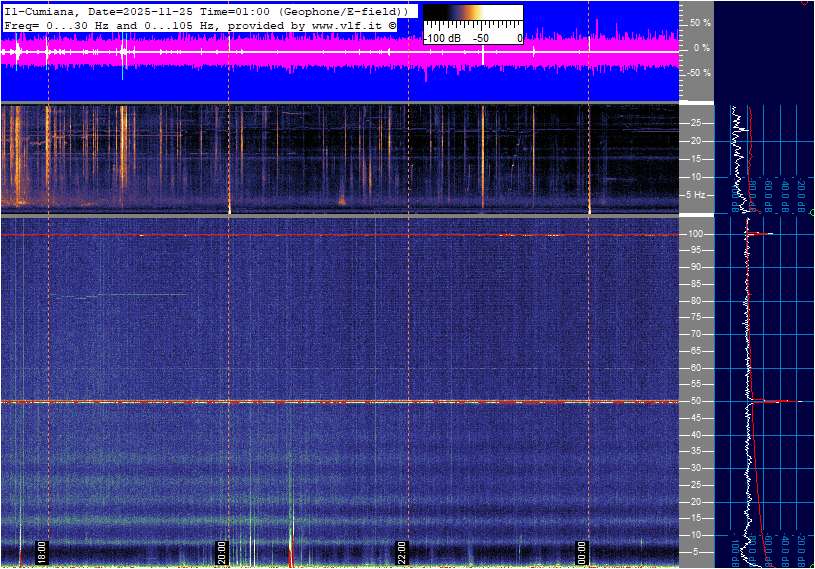
Task: Click the green circle marker at right edge
Action: (x=811, y=213)
